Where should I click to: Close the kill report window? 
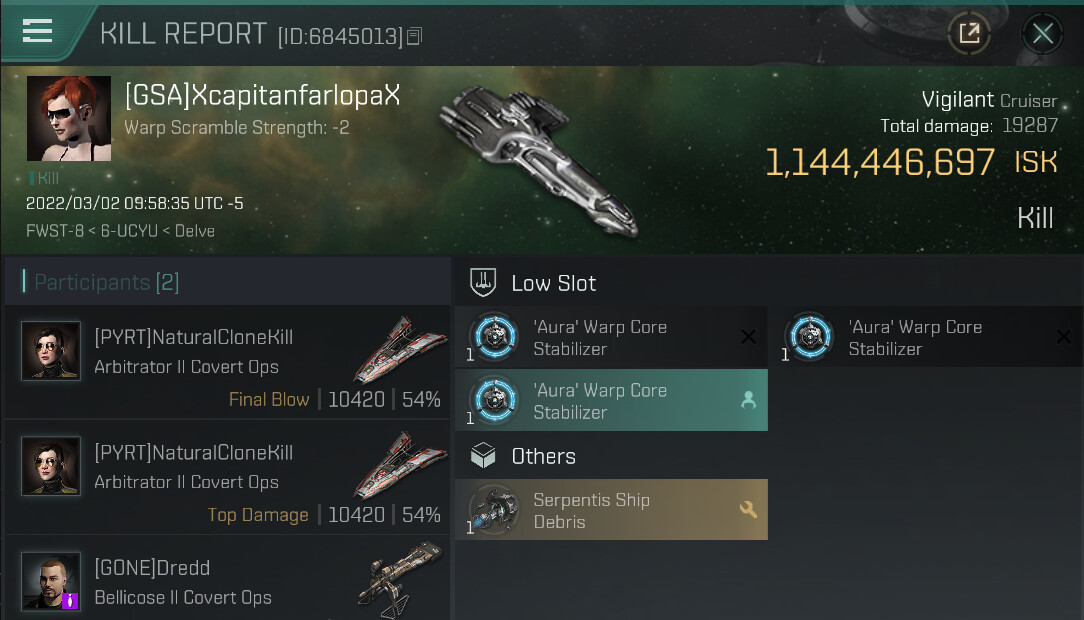1042,34
